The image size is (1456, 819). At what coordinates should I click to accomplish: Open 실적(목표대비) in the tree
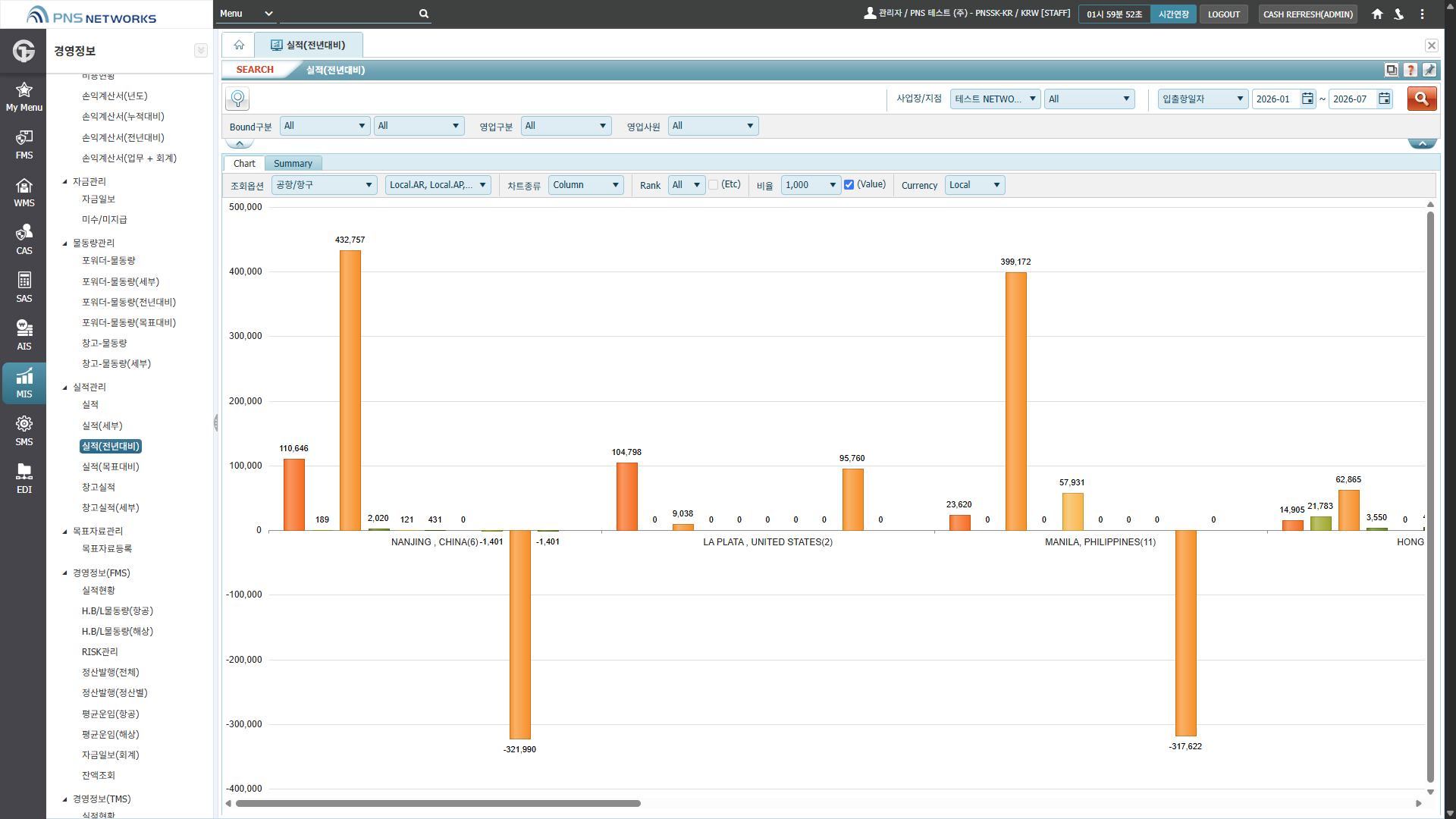coord(111,467)
